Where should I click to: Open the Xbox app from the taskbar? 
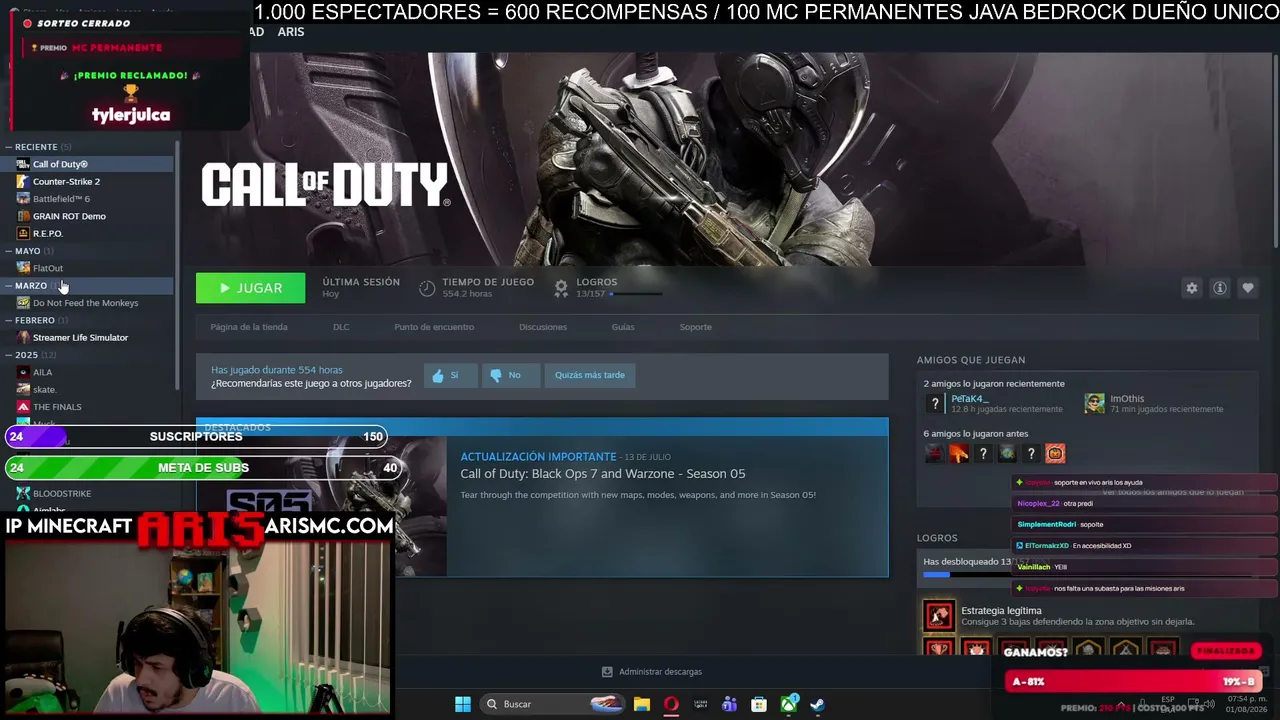point(789,704)
